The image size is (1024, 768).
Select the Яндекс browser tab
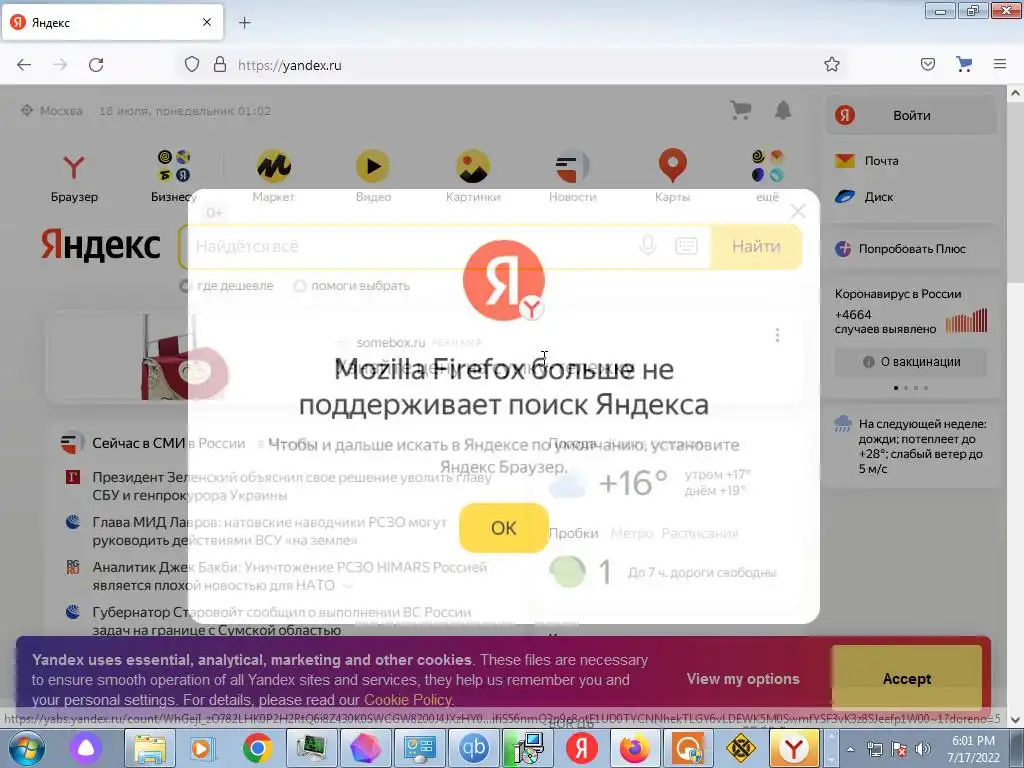coord(113,22)
